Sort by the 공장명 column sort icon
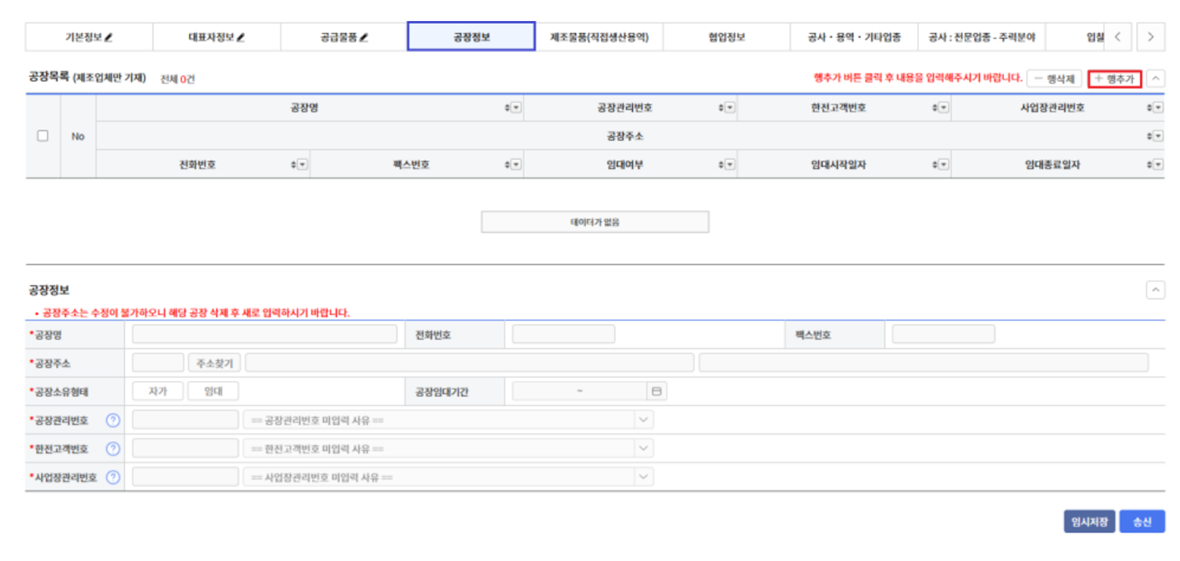Image resolution: width=1180 pixels, height=561 pixels. pyautogui.click(x=507, y=108)
